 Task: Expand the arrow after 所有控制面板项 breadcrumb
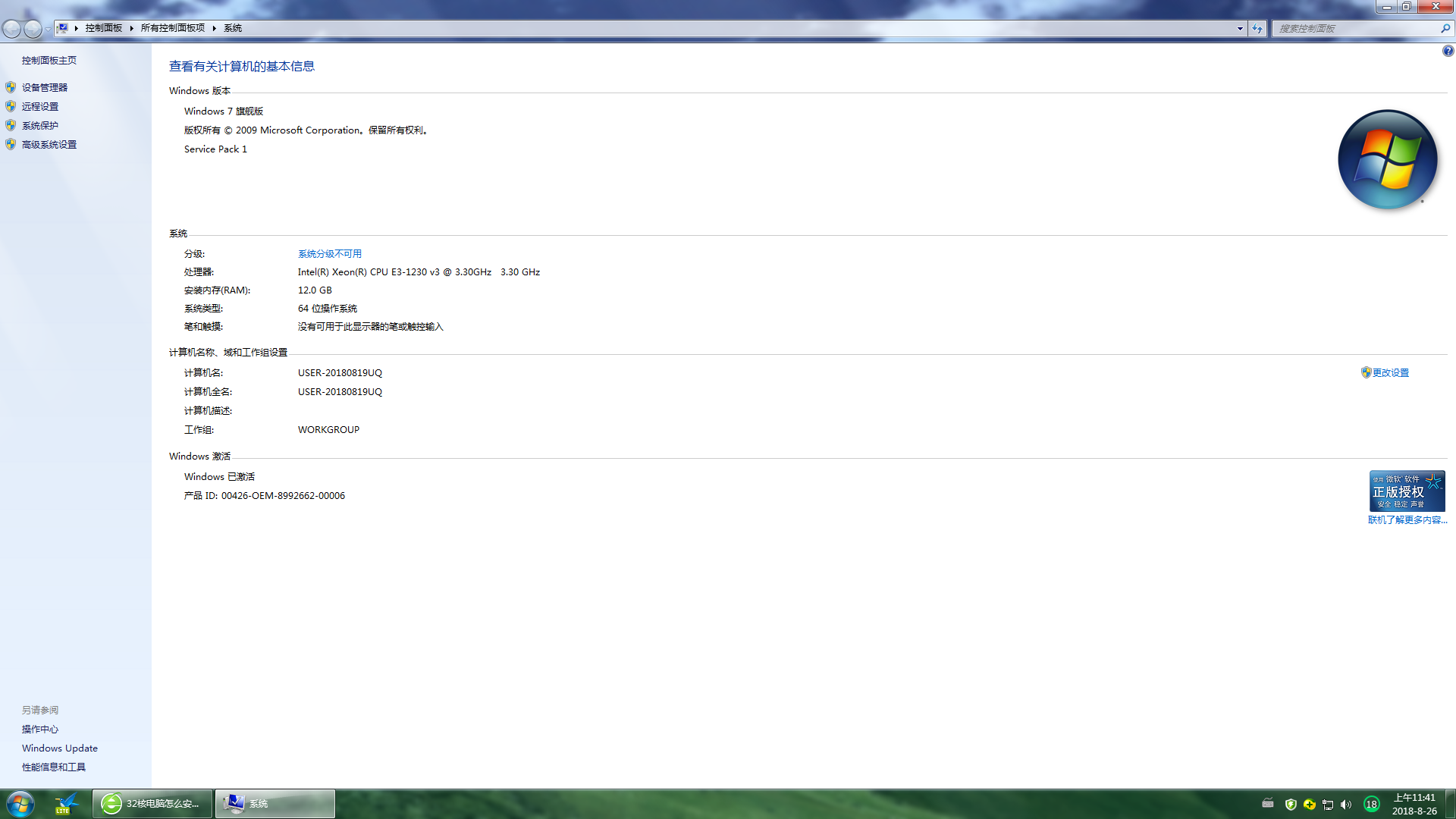pos(215,28)
